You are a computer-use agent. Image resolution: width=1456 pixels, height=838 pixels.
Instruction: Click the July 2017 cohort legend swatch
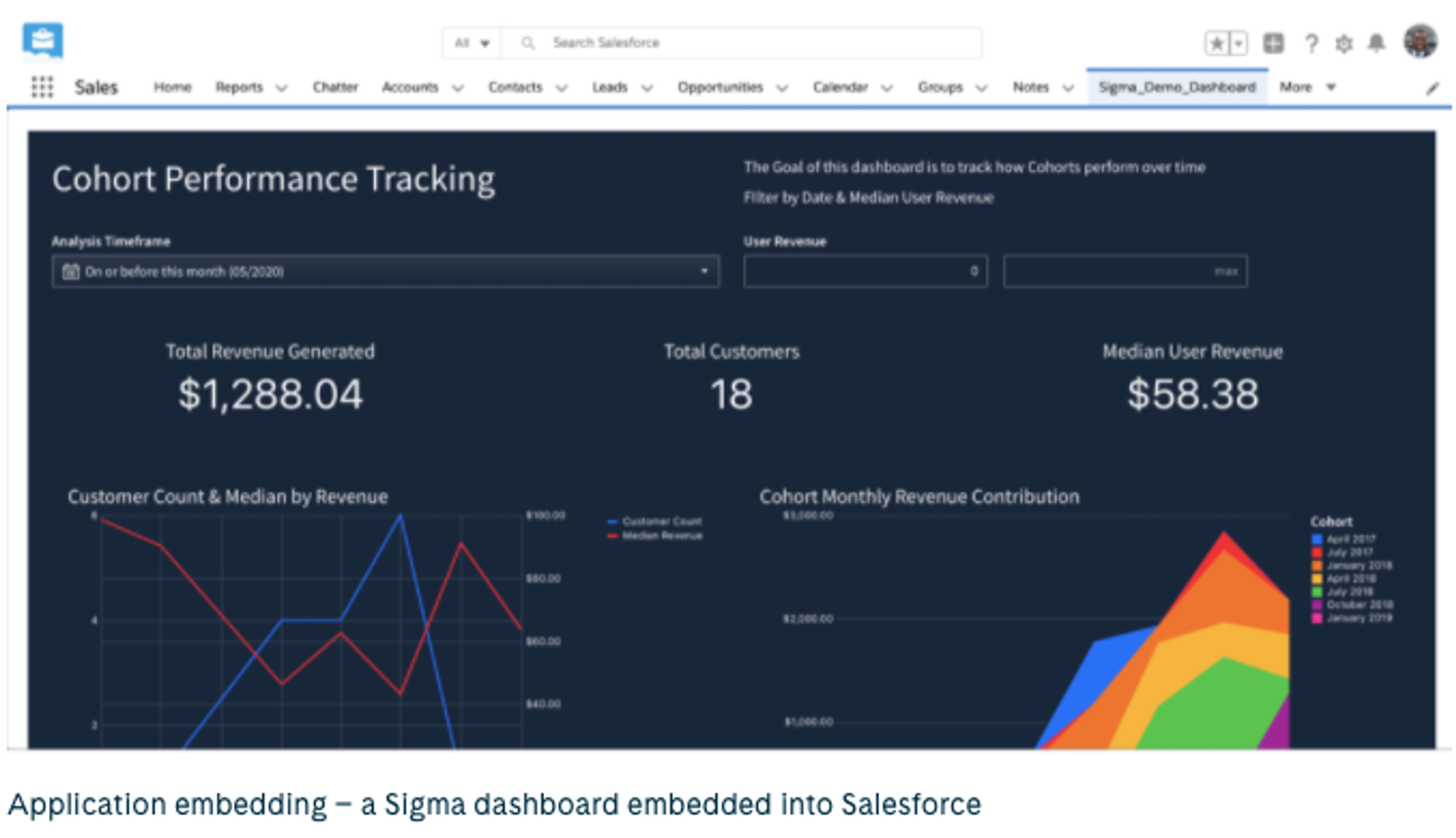1316,552
